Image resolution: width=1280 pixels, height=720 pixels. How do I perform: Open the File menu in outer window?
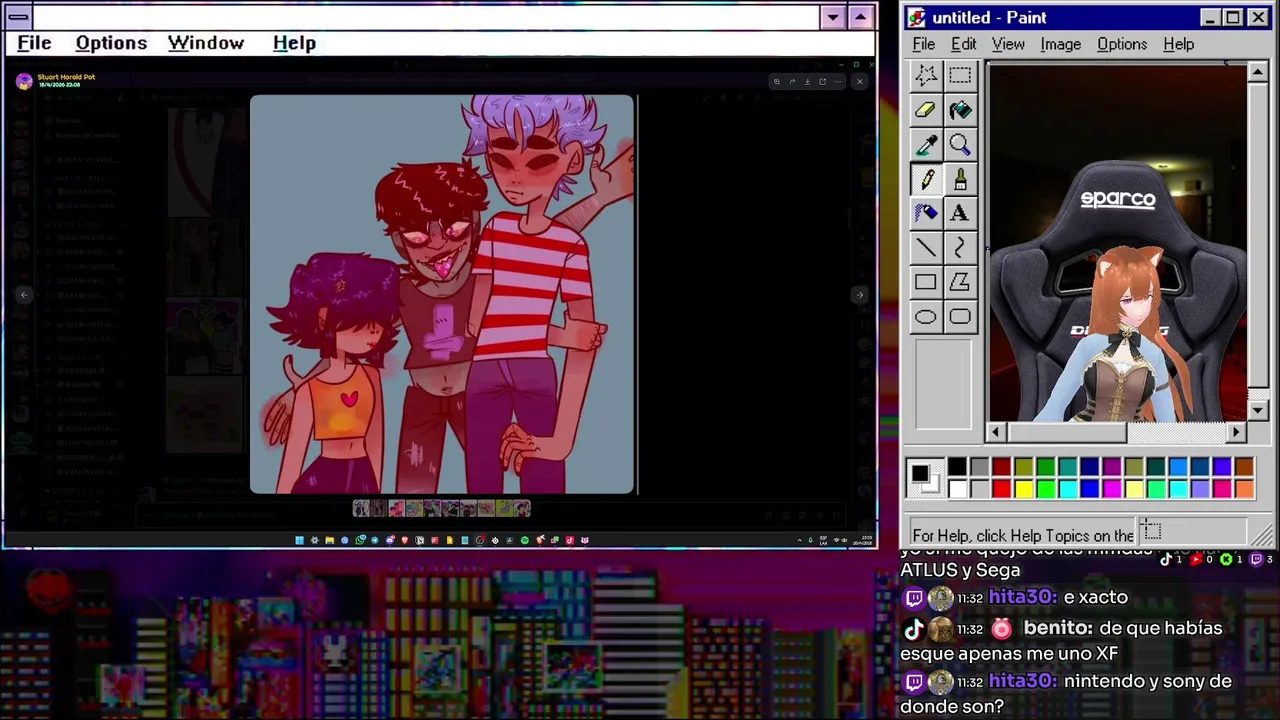pyautogui.click(x=34, y=43)
